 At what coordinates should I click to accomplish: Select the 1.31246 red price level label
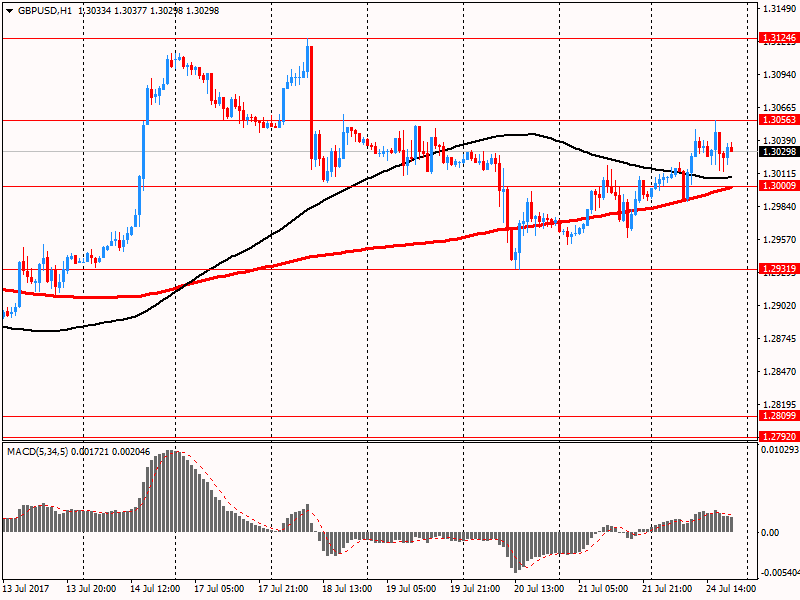[779, 38]
